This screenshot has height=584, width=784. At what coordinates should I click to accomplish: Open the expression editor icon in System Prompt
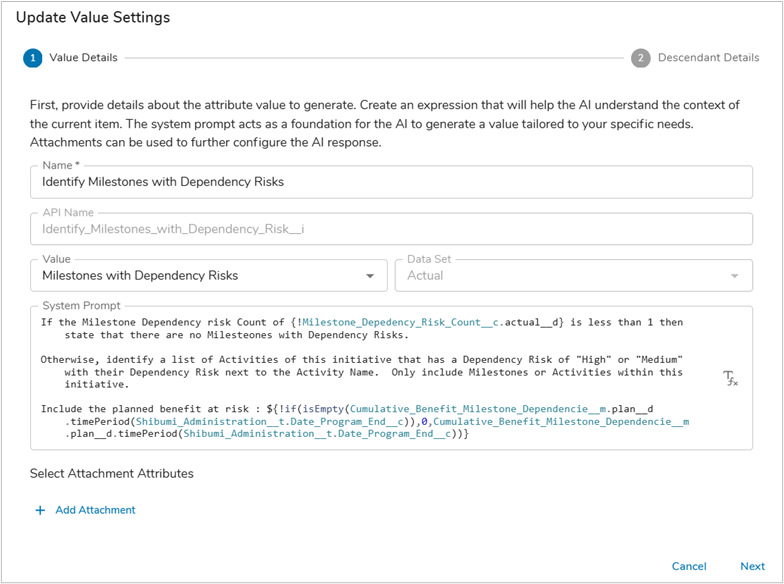tap(730, 378)
